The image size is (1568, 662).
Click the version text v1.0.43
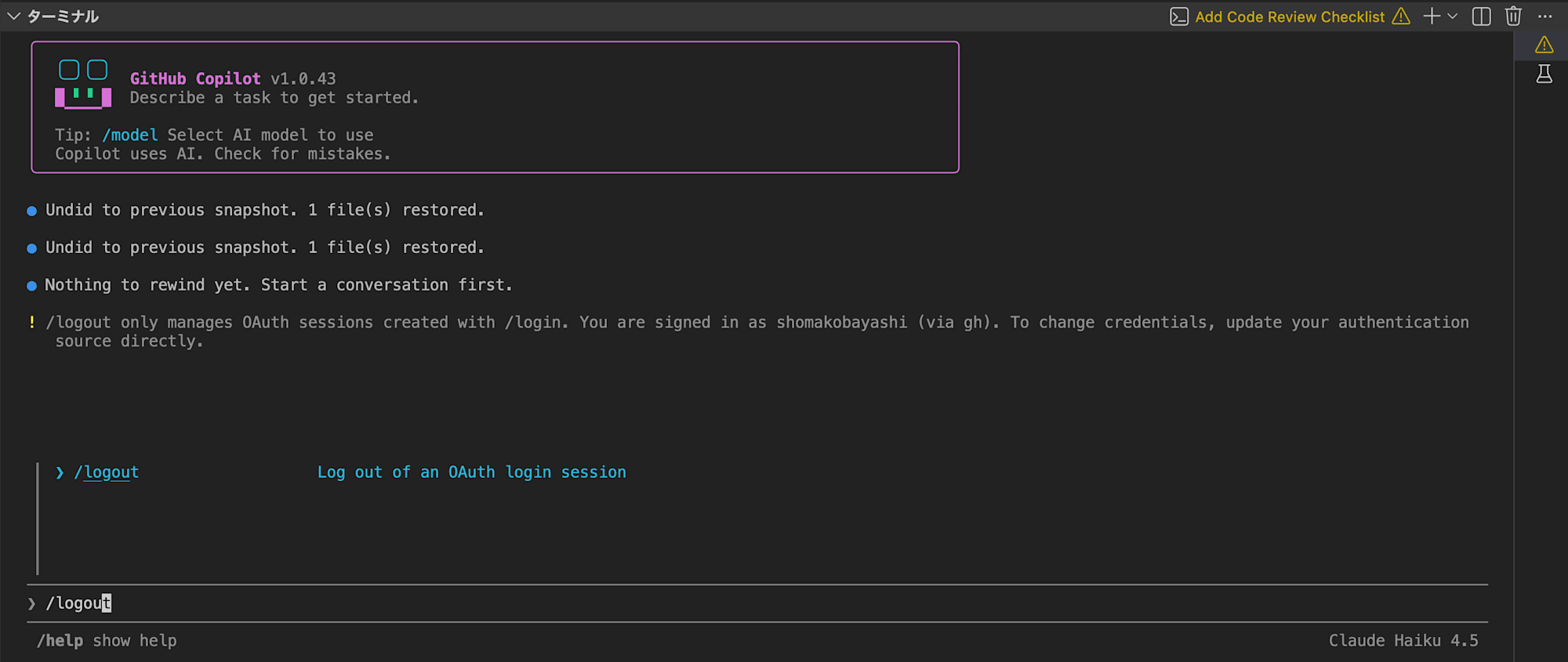[303, 78]
